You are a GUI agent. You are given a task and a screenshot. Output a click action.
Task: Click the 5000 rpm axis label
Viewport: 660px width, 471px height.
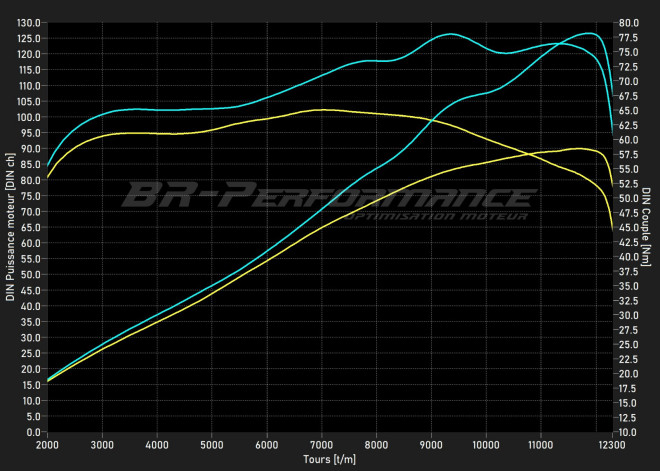click(212, 443)
